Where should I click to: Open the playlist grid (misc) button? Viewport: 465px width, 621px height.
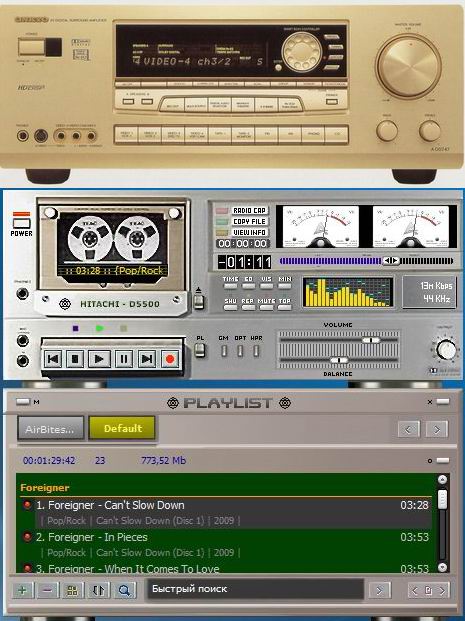(72, 591)
